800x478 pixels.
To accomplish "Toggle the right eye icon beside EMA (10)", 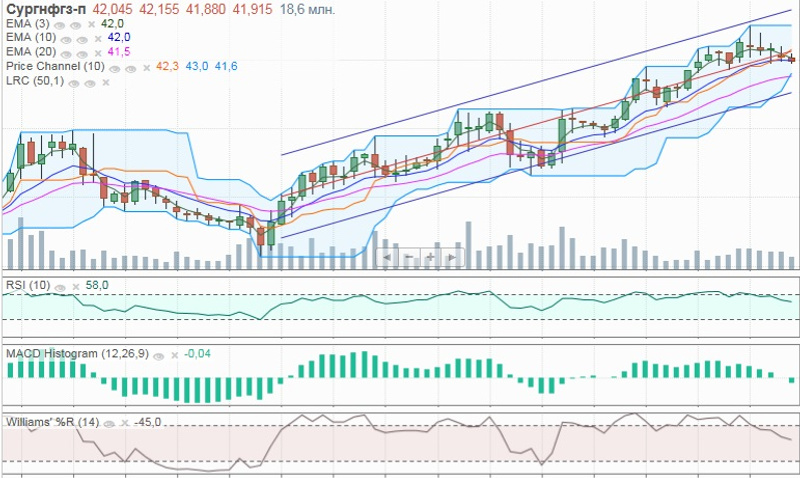I will [x=82, y=40].
